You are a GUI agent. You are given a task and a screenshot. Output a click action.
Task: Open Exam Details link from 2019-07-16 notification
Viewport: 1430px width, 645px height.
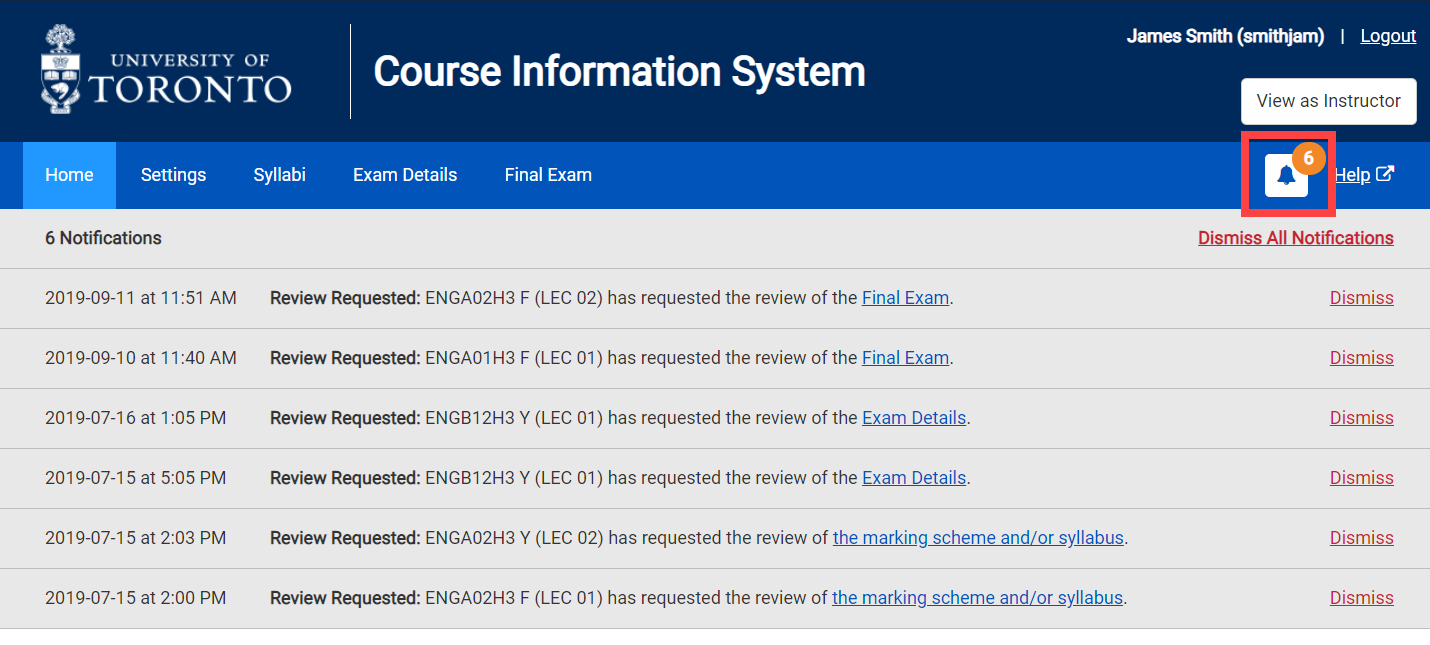click(x=914, y=418)
